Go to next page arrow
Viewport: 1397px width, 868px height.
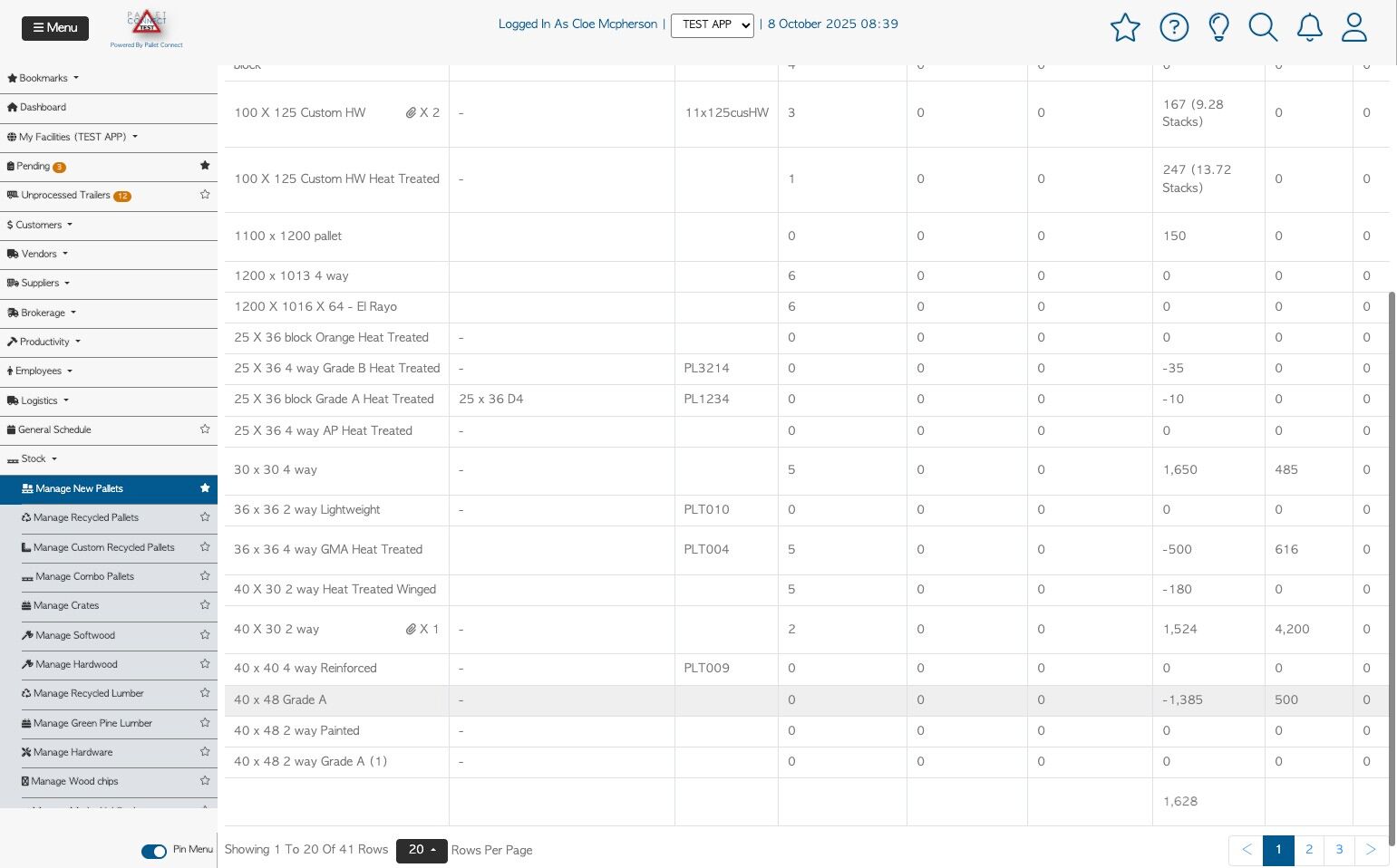(x=1371, y=850)
